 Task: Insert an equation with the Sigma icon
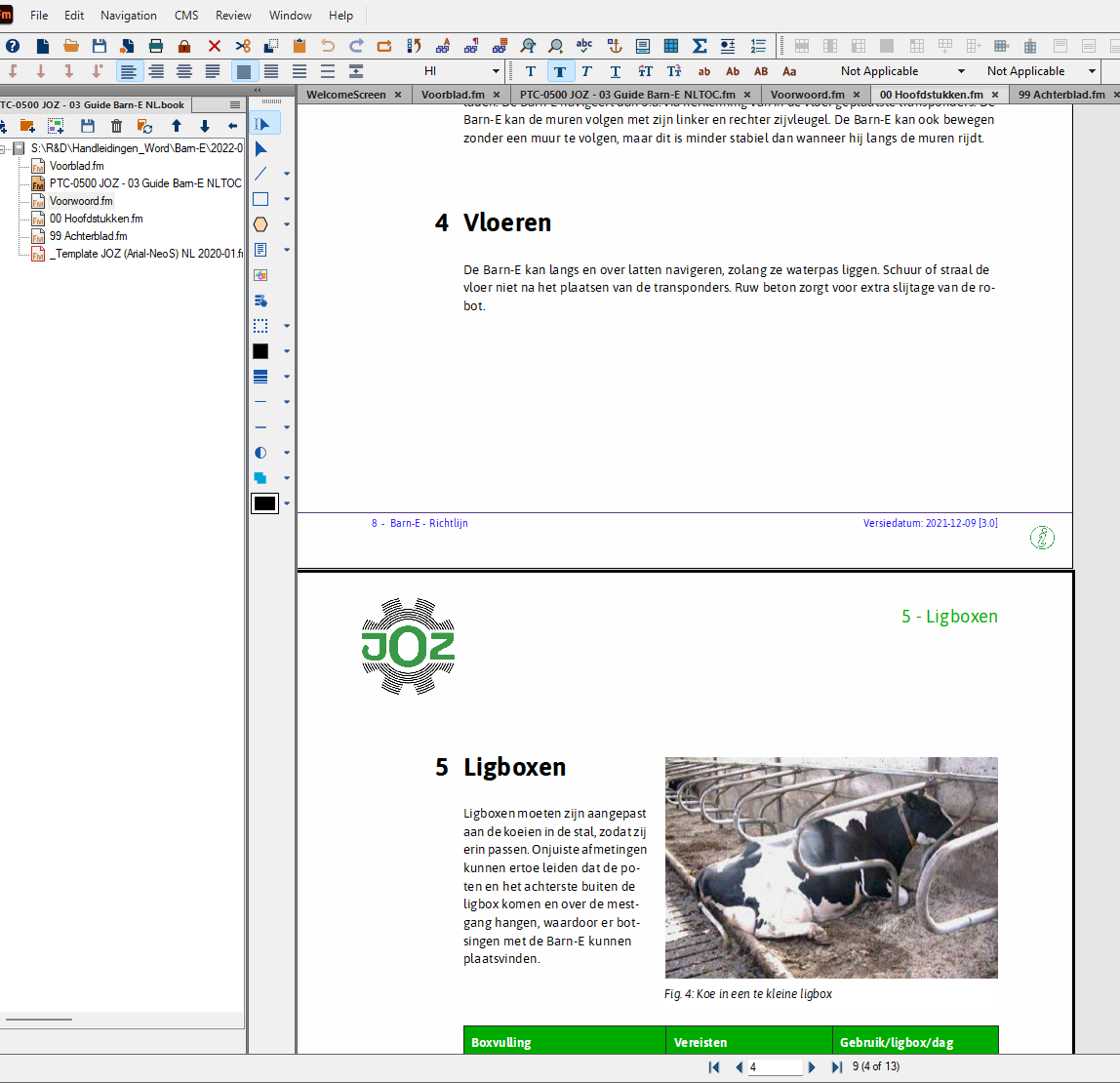(x=700, y=45)
